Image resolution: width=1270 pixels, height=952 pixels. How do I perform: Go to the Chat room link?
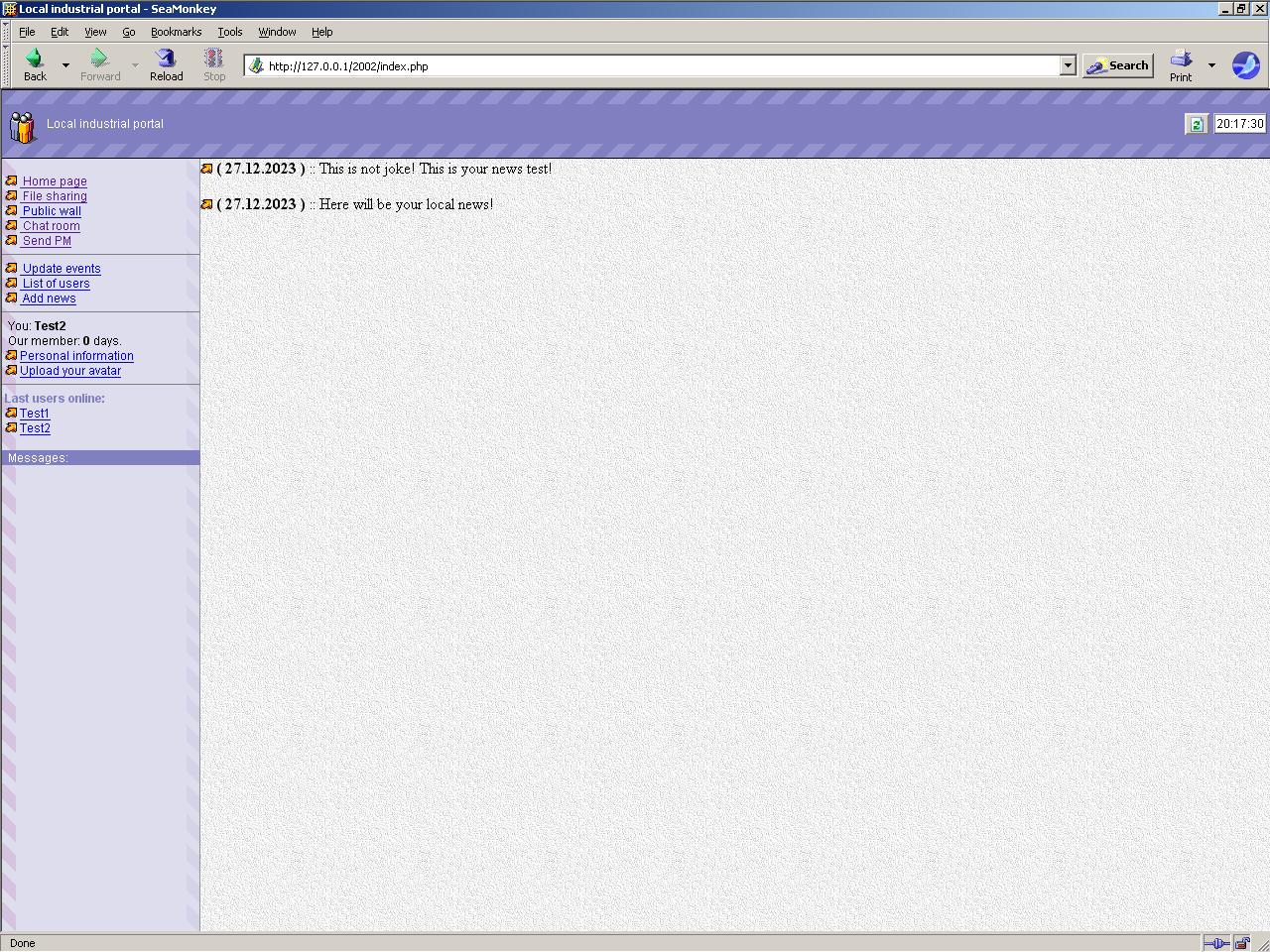52,226
